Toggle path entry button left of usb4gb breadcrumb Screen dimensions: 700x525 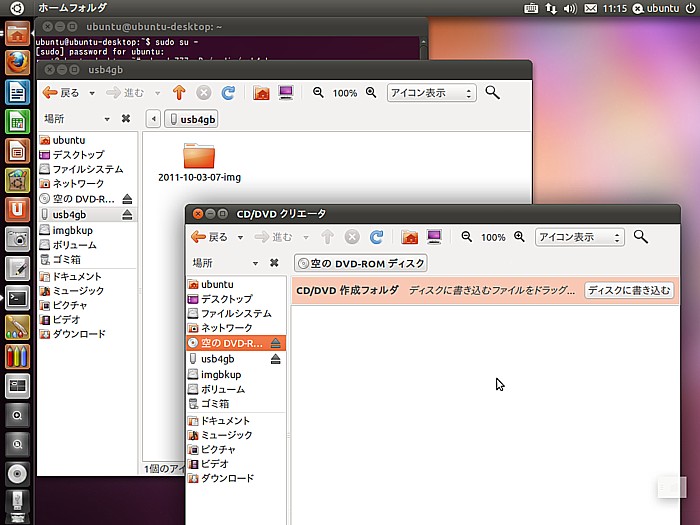coord(153,120)
